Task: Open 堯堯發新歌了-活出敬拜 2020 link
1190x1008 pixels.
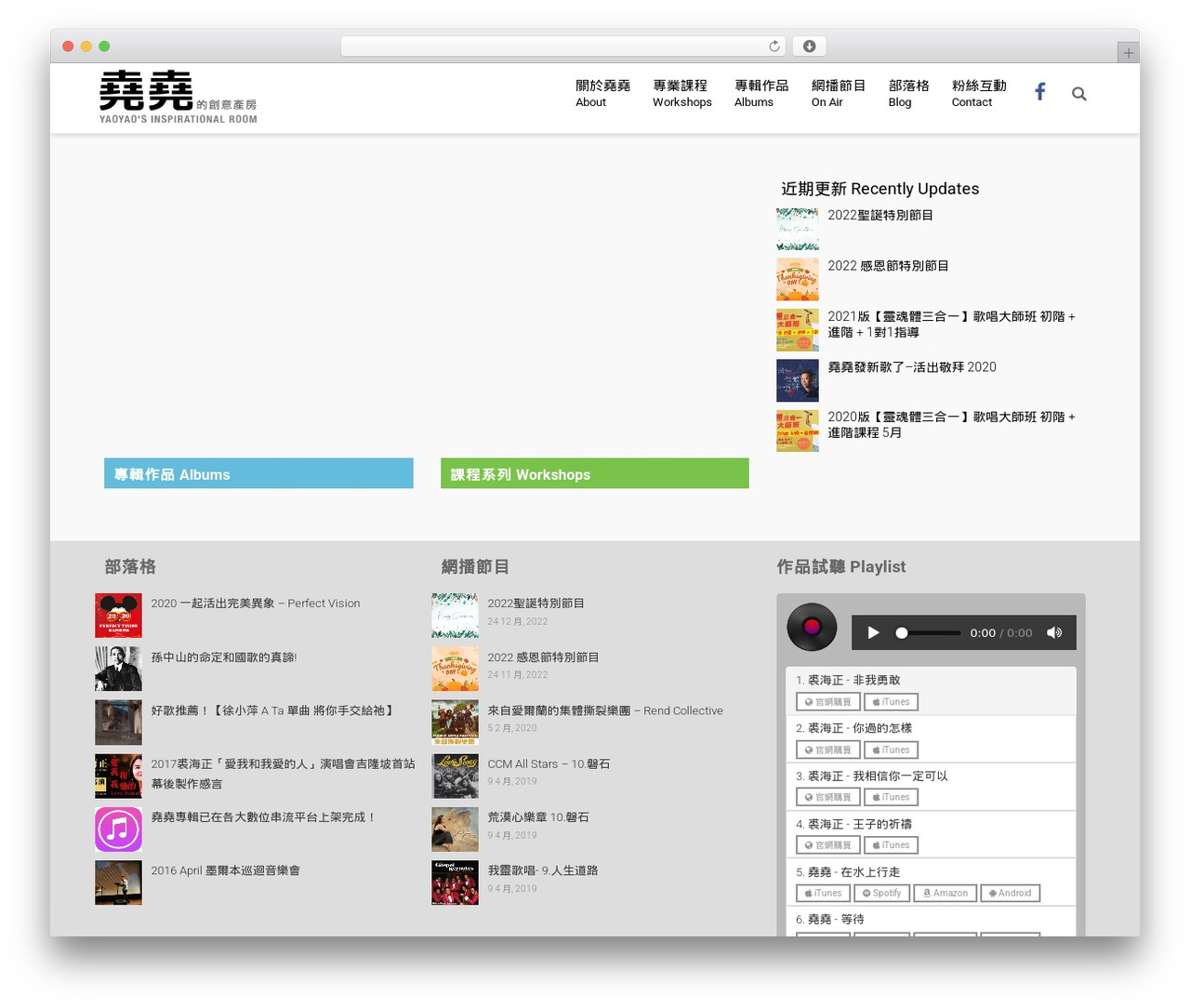Action: 912,367
